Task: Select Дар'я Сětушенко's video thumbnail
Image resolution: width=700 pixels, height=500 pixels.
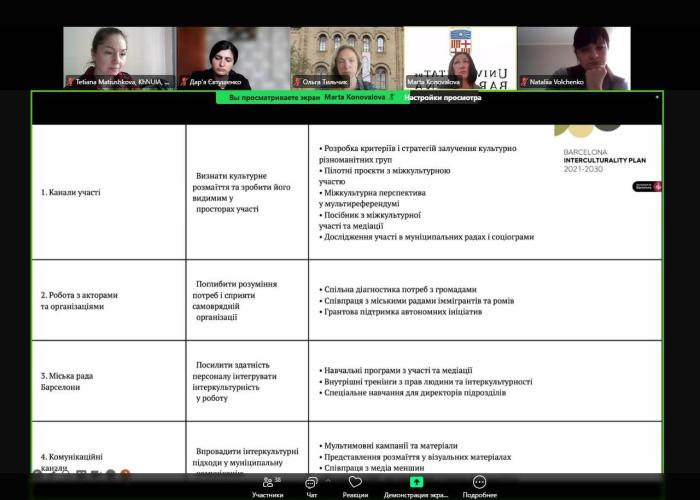Action: [x=233, y=57]
